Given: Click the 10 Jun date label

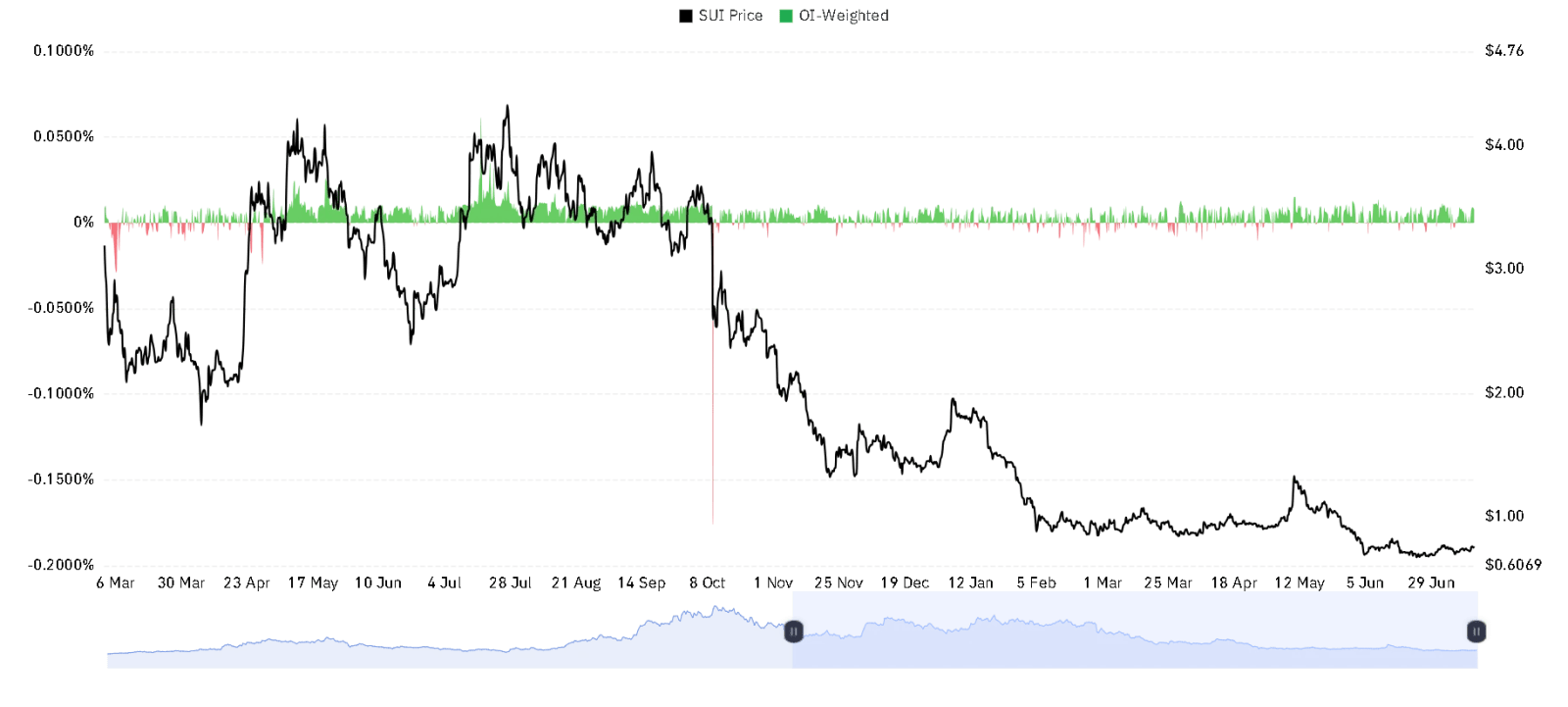Looking at the screenshot, I should pos(378,582).
